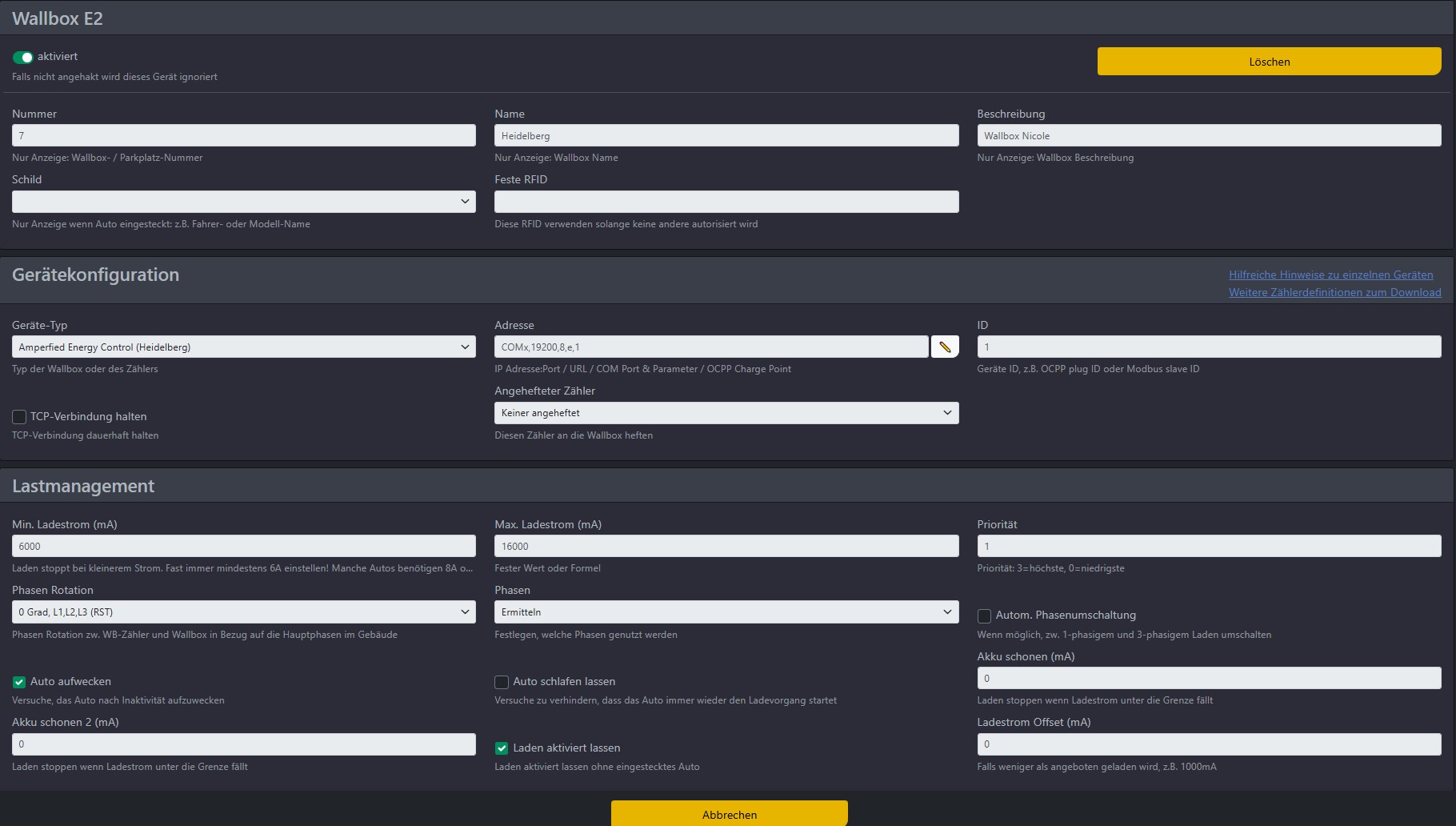Enable TCP-Verbindung halten checkbox
The image size is (1456, 826).
tap(19, 417)
